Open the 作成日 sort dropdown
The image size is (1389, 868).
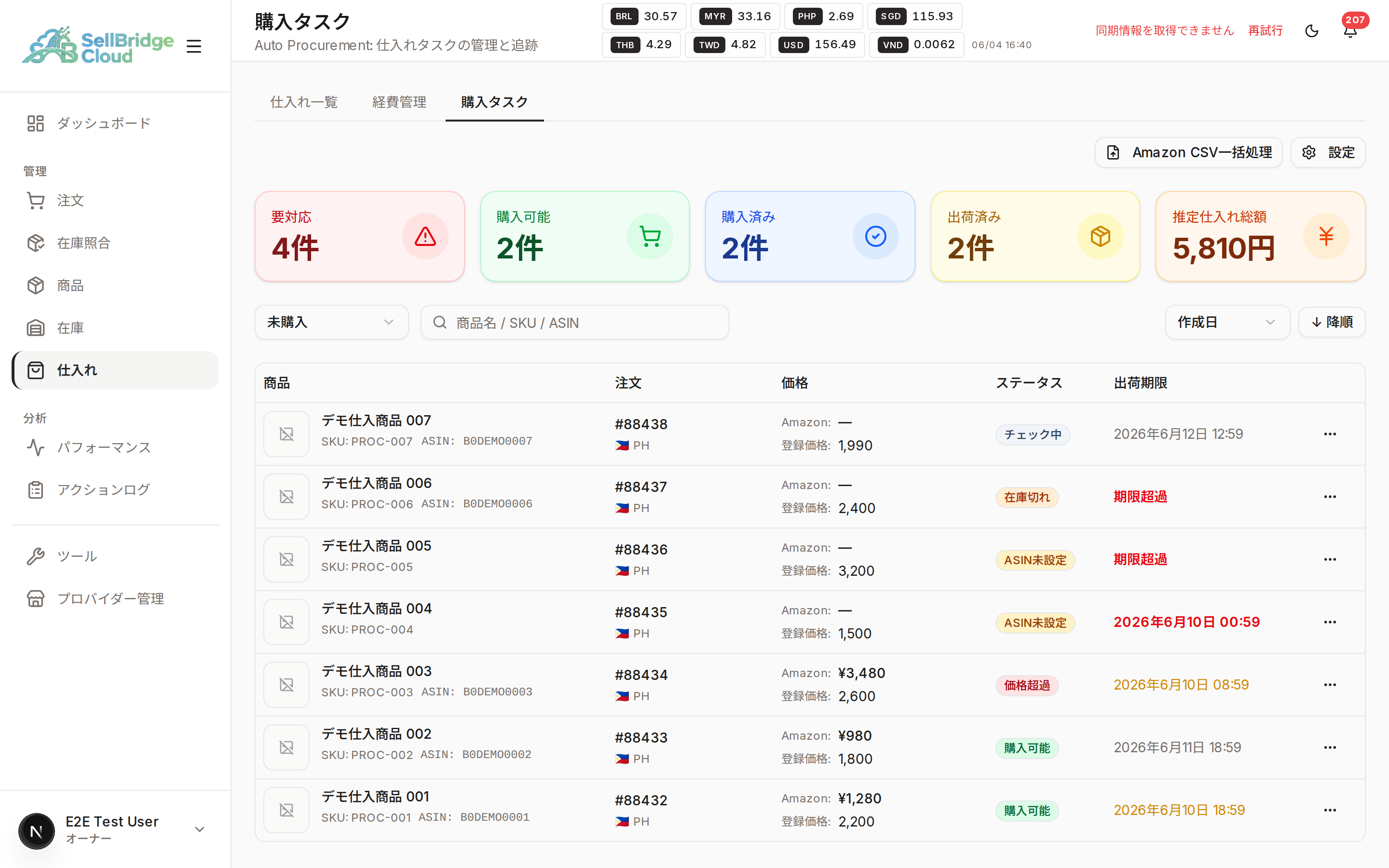coord(1227,322)
